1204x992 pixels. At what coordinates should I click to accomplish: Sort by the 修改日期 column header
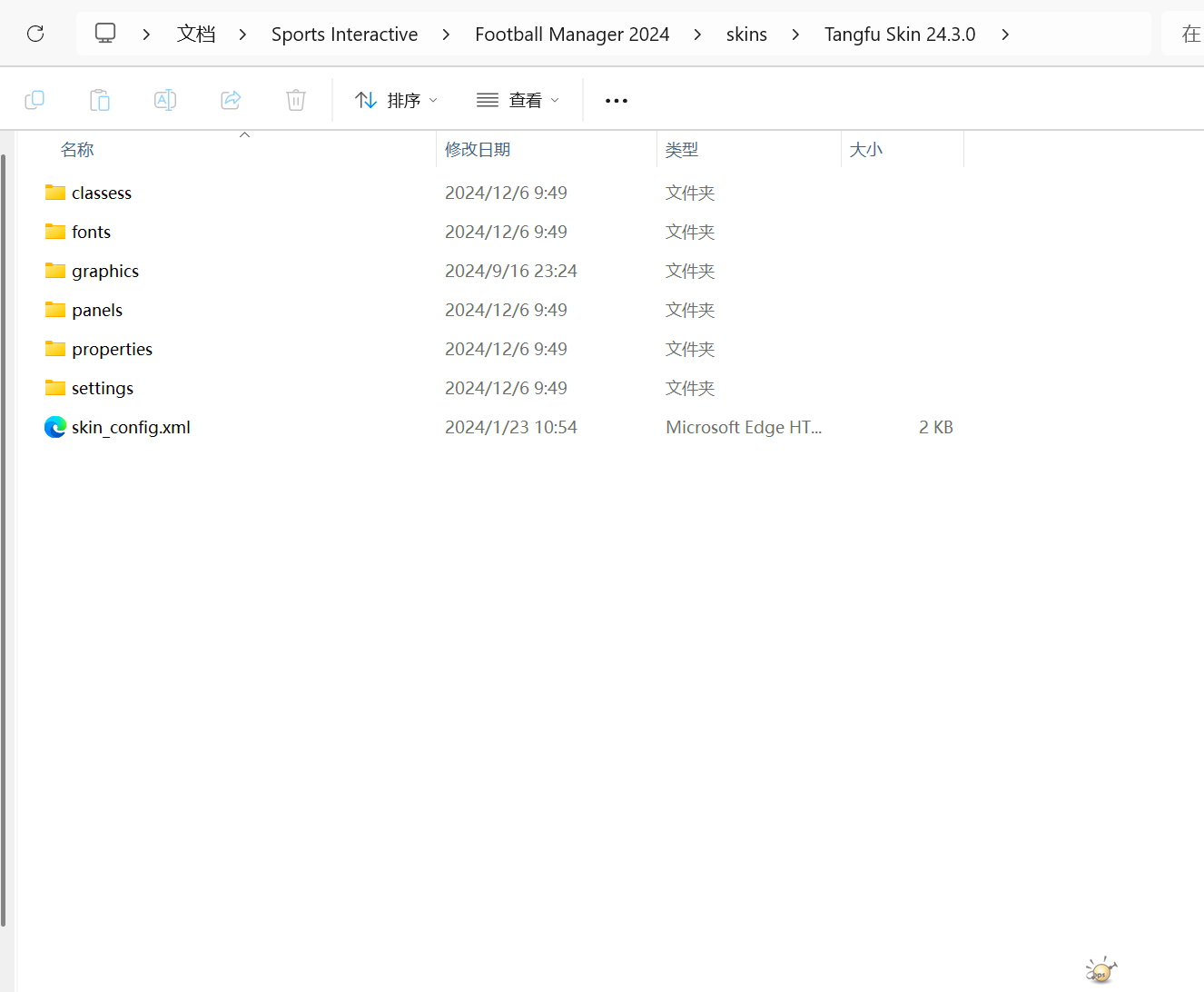pos(478,150)
